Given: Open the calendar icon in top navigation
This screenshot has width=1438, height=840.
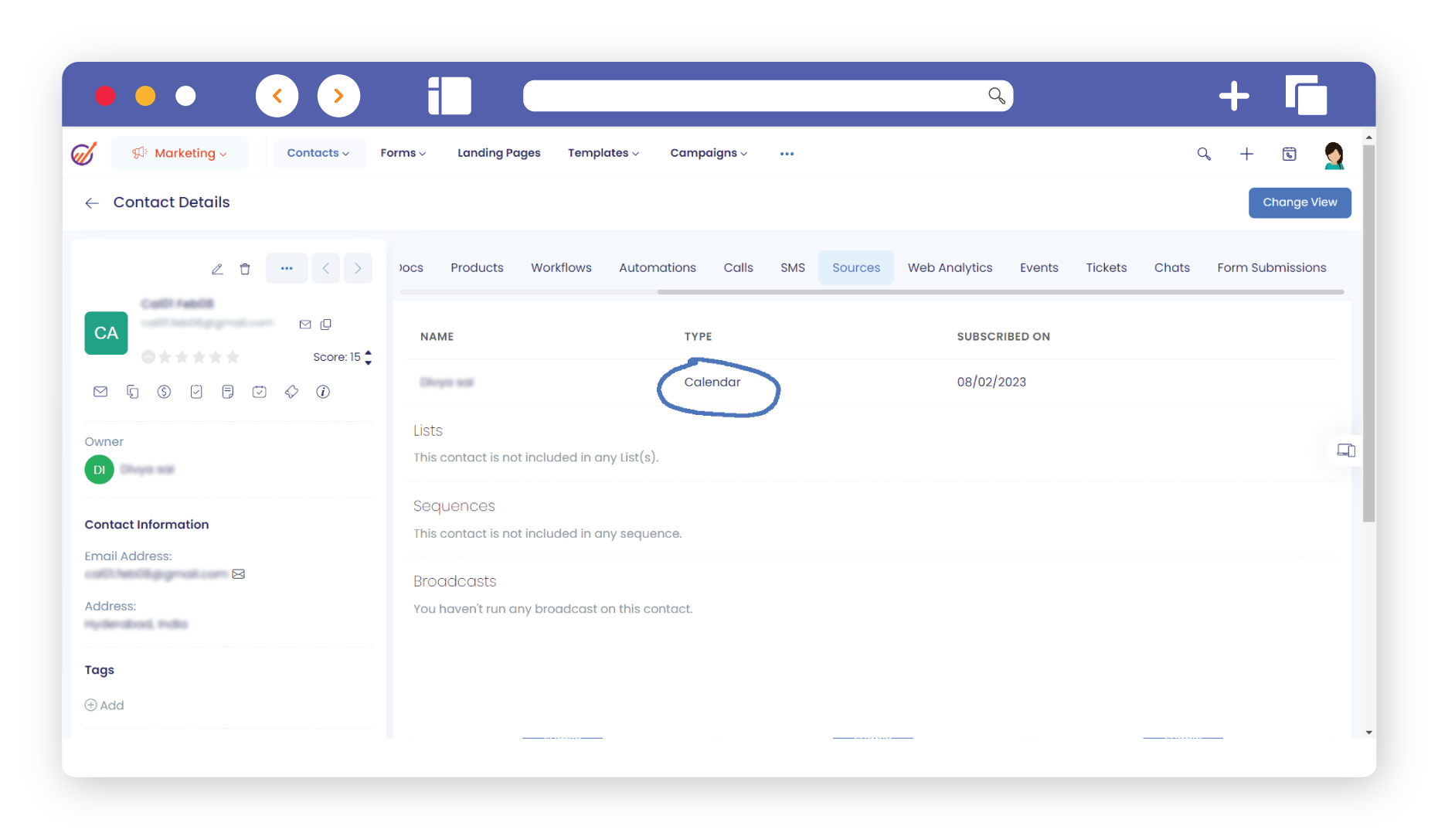Looking at the screenshot, I should coord(1289,154).
